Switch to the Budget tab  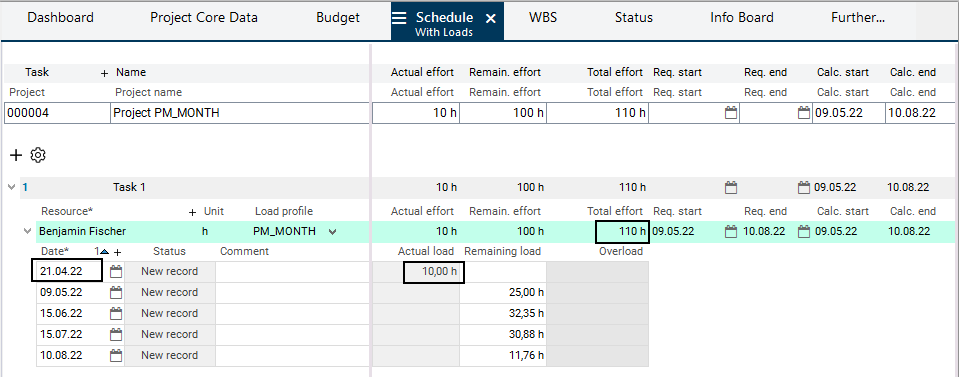338,18
